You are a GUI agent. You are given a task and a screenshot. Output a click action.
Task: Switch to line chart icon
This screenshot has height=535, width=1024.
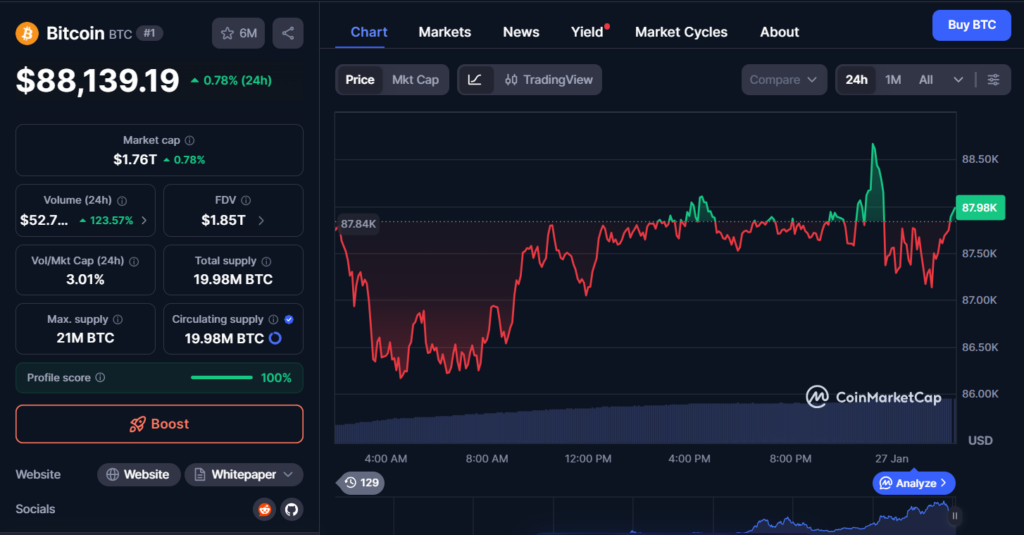click(x=475, y=80)
